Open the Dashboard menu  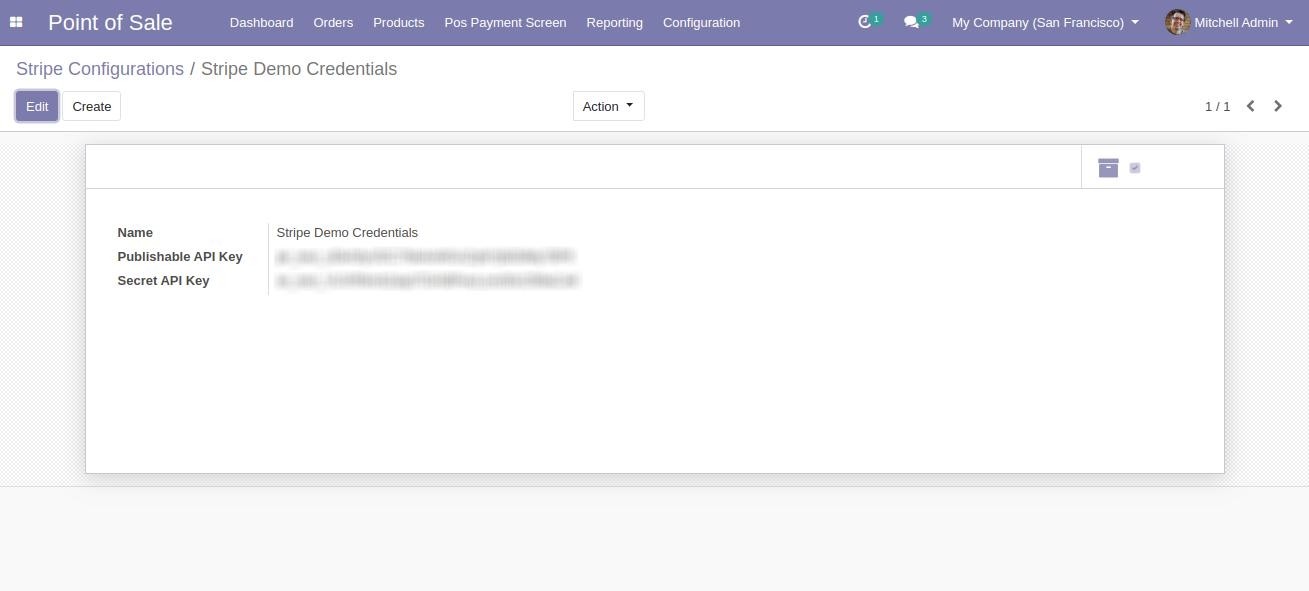261,22
